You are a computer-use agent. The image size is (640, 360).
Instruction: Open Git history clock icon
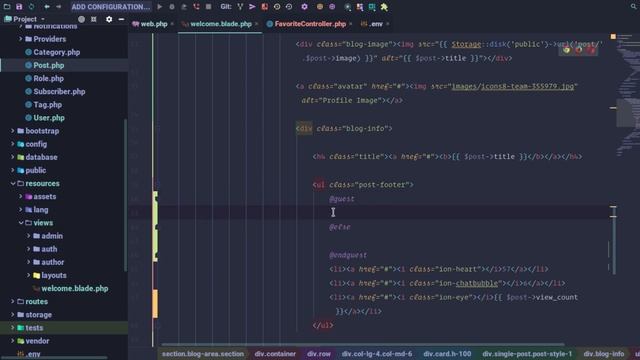pyautogui.click(x=277, y=7)
